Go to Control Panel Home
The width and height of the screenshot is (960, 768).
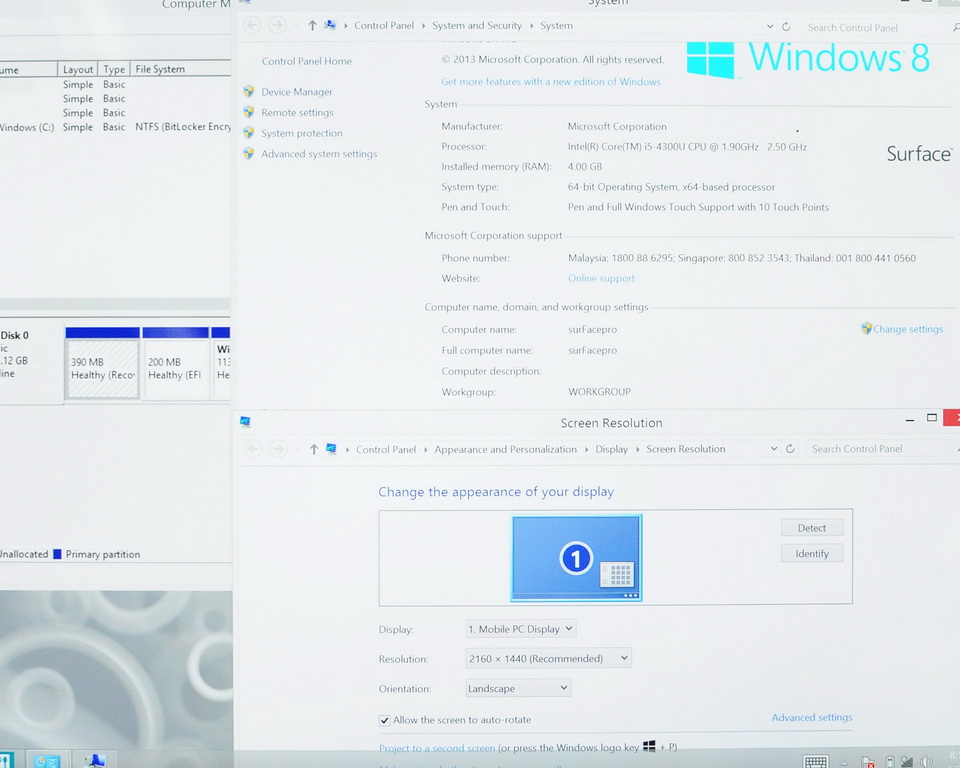[x=307, y=61]
